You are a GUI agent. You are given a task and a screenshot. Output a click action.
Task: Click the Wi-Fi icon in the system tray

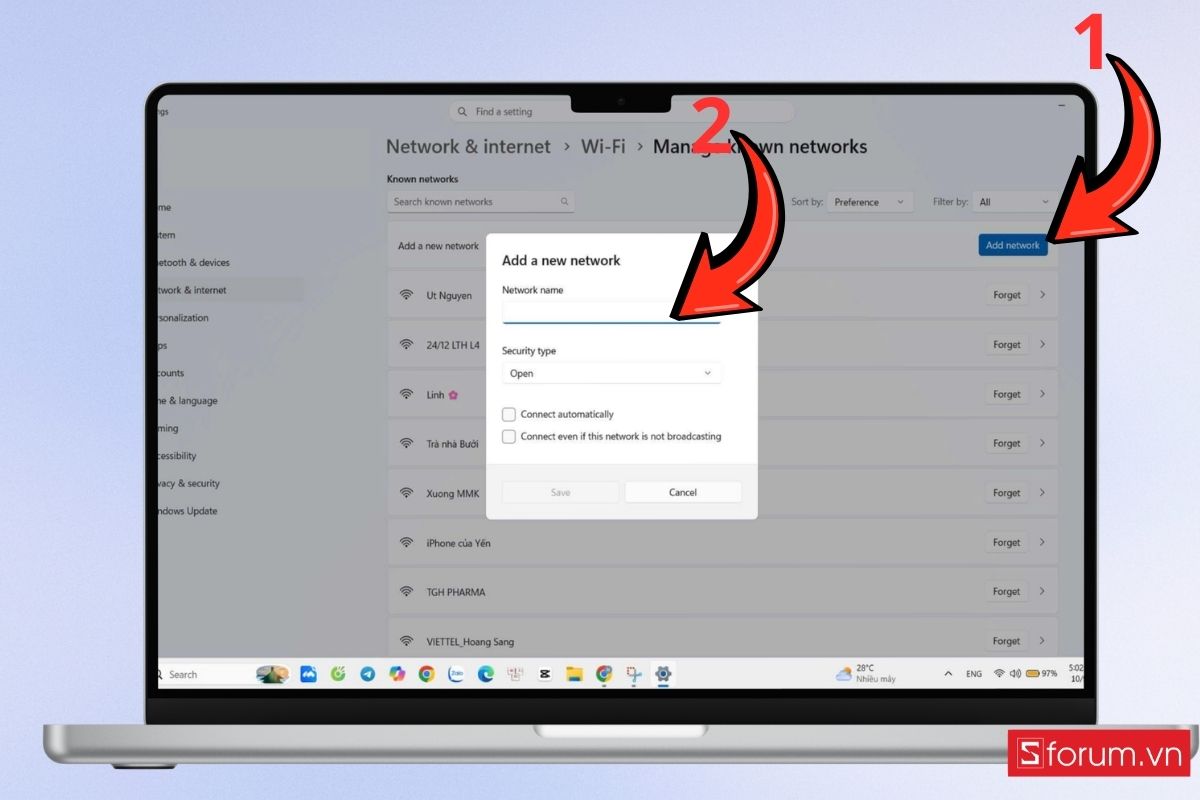[999, 674]
